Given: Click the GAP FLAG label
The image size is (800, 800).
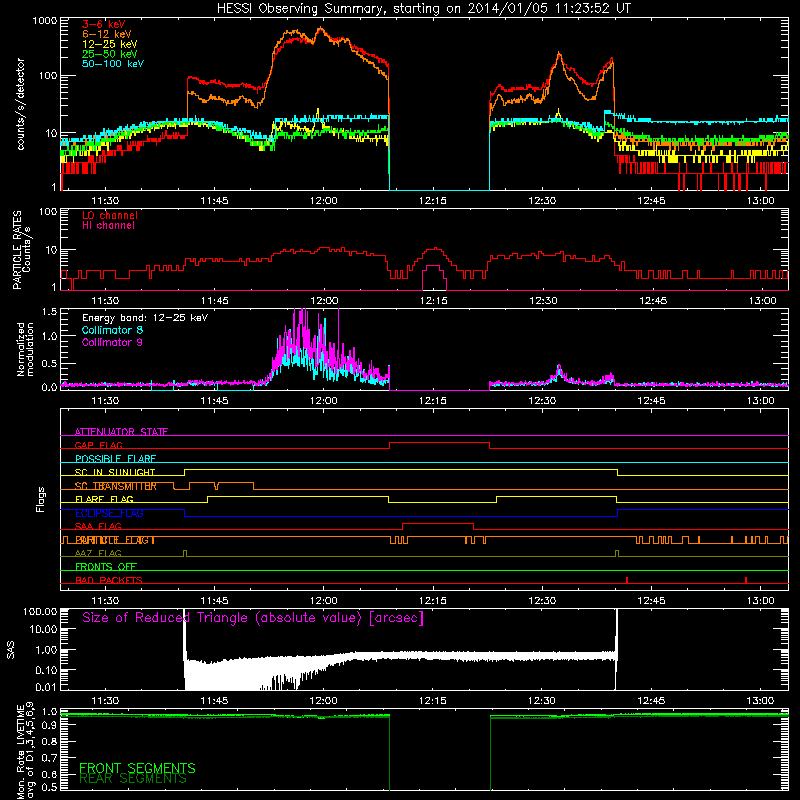Looking at the screenshot, I should (x=98, y=445).
